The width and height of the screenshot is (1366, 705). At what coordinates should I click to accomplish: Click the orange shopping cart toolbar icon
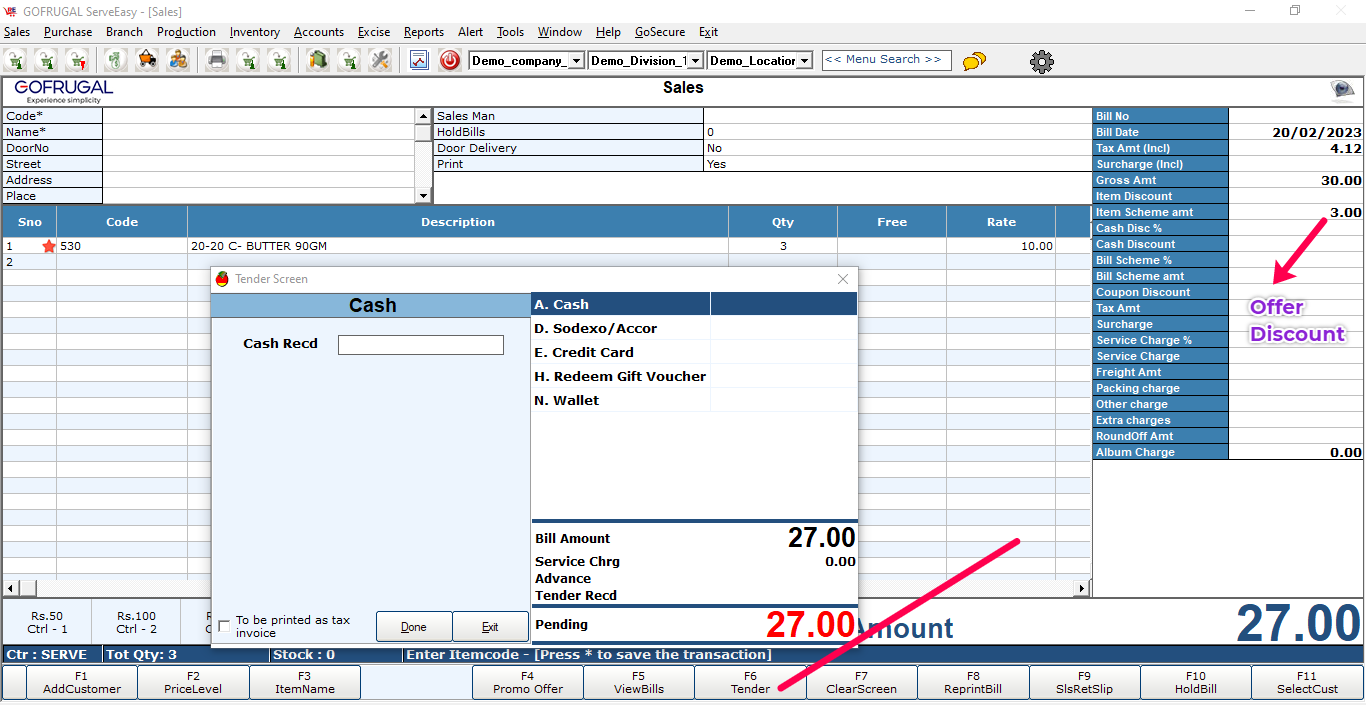click(147, 60)
